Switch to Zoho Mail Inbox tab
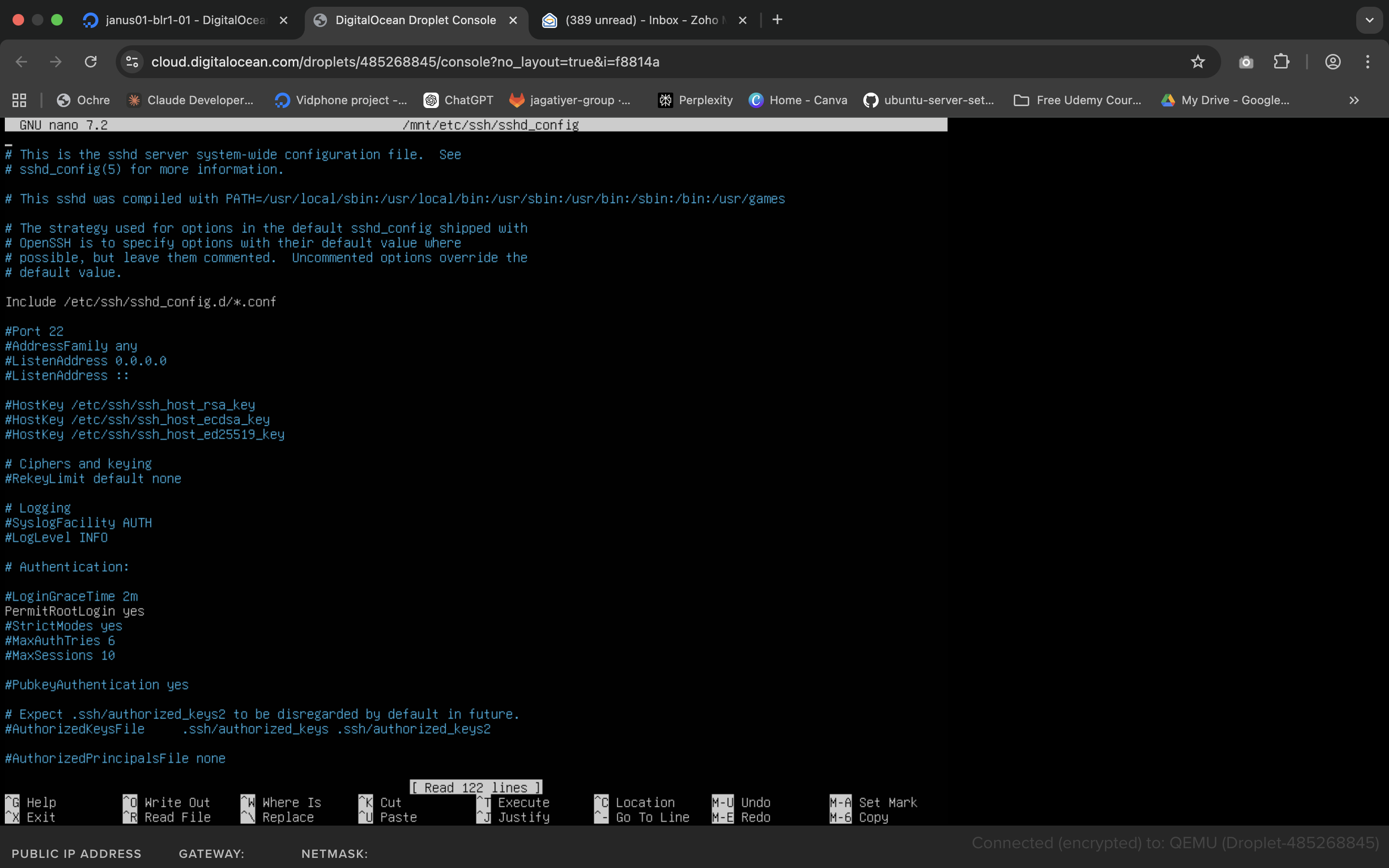The width and height of the screenshot is (1389, 868). tap(640, 20)
